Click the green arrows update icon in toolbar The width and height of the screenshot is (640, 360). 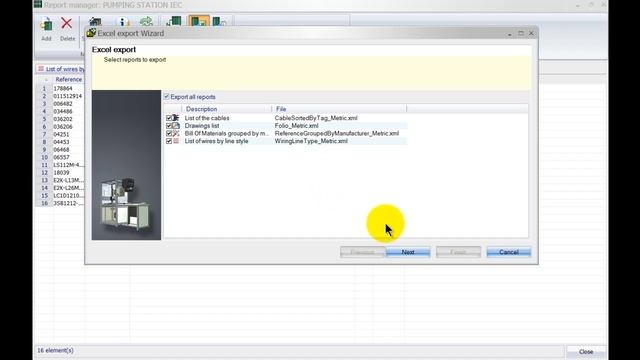pyautogui.click(x=146, y=22)
